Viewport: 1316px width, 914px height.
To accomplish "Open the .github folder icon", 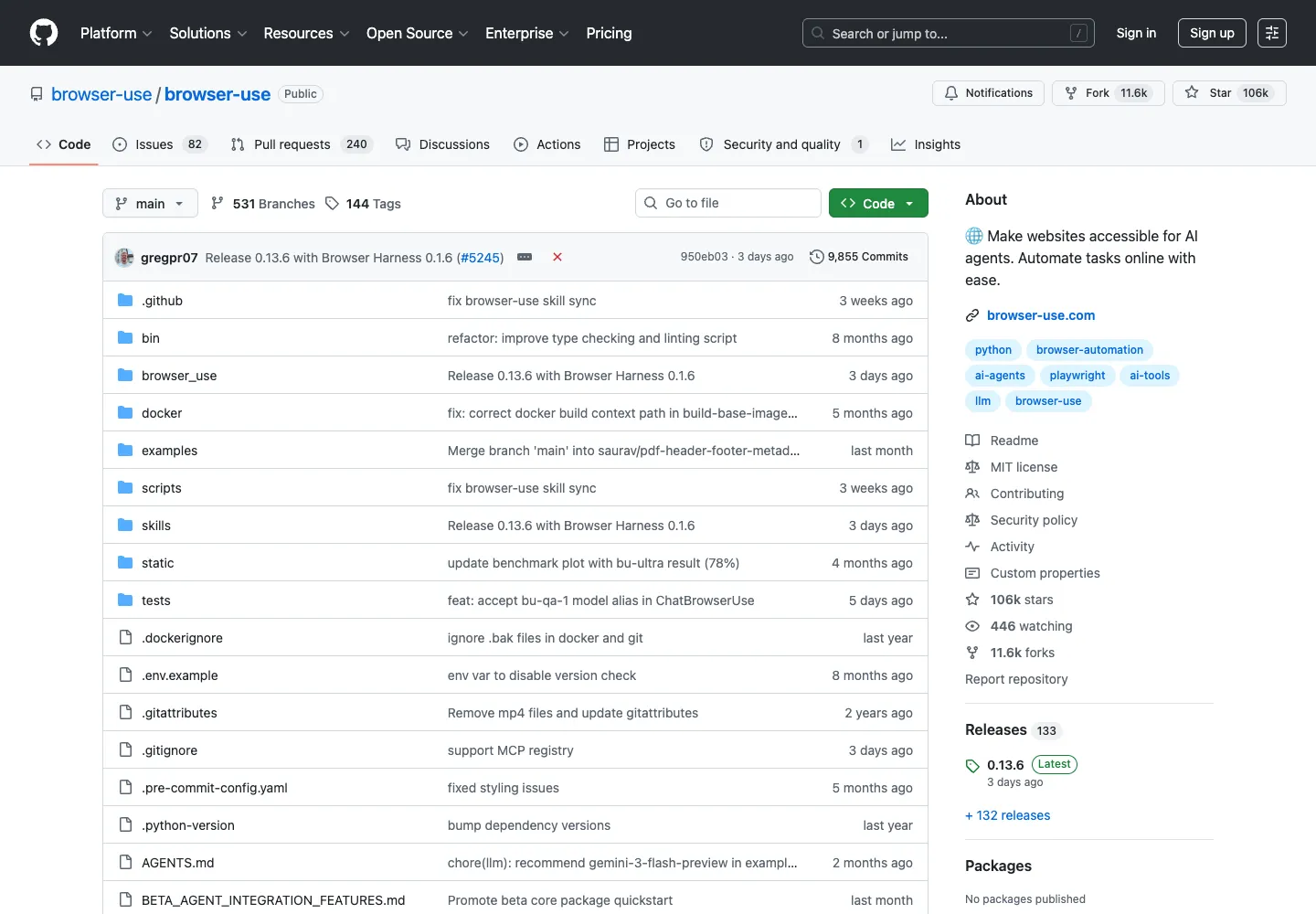I will 125,300.
